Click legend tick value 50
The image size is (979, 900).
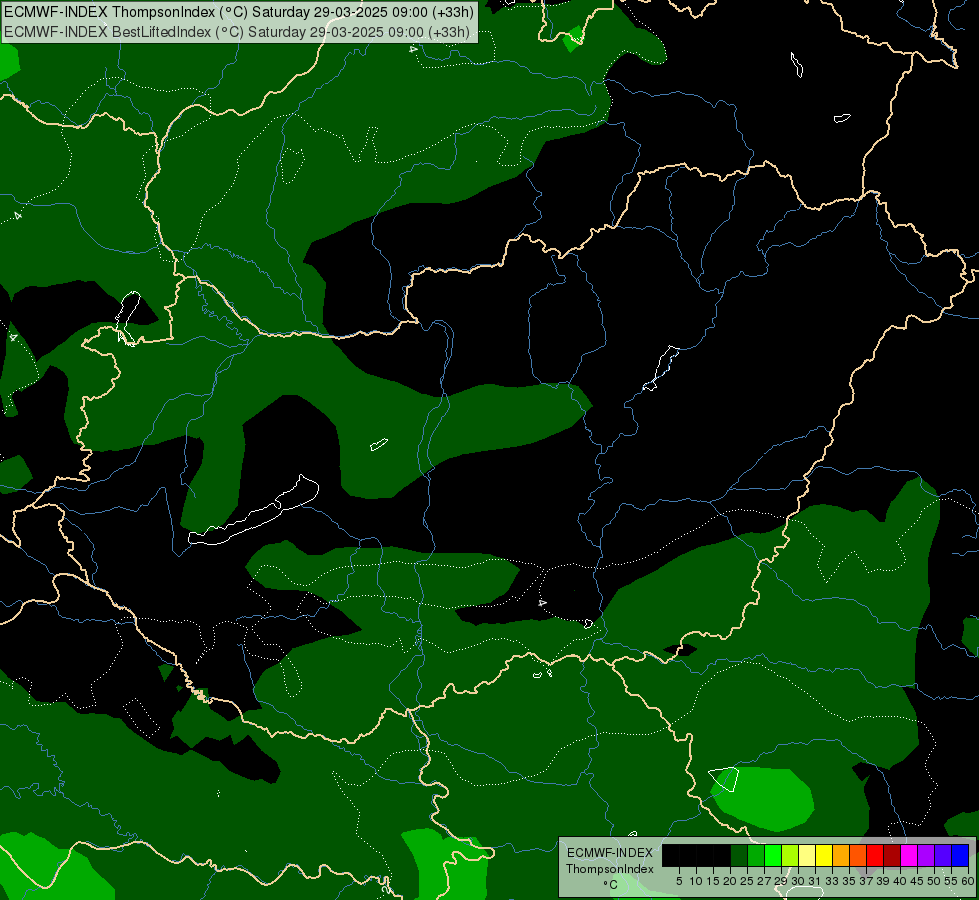[x=933, y=881]
